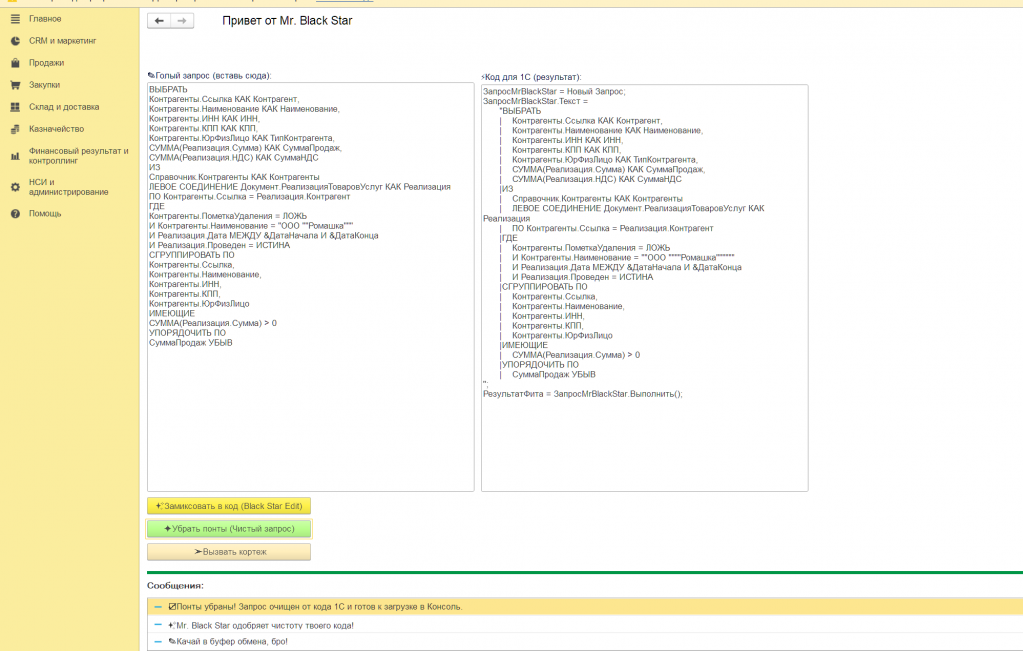Click 'ЛЕВОЕ СОЕДИНЕНИЕ' line in left query
This screenshot has width=1023, height=651.
click(299, 187)
